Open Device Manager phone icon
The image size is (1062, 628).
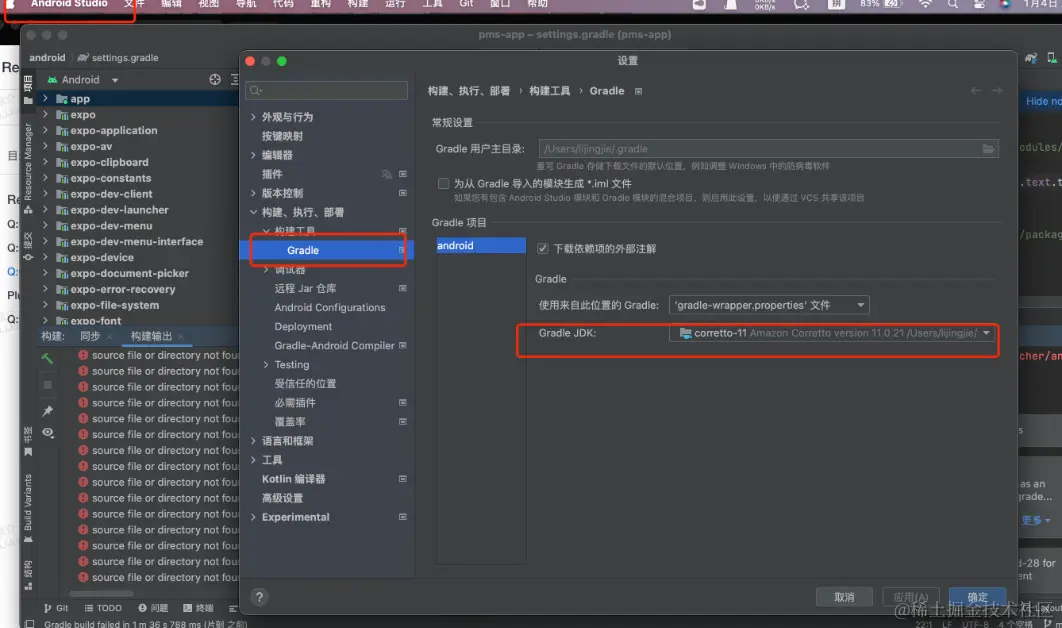[x=1052, y=58]
